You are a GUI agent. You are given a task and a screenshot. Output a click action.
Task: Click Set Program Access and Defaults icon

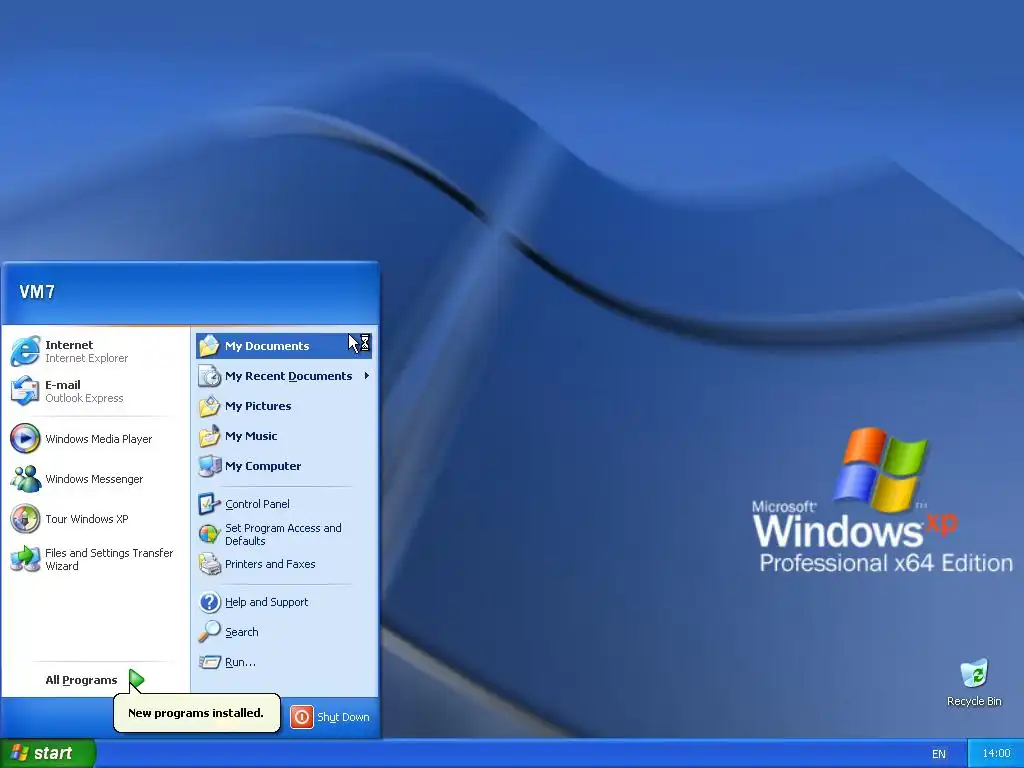click(x=210, y=534)
